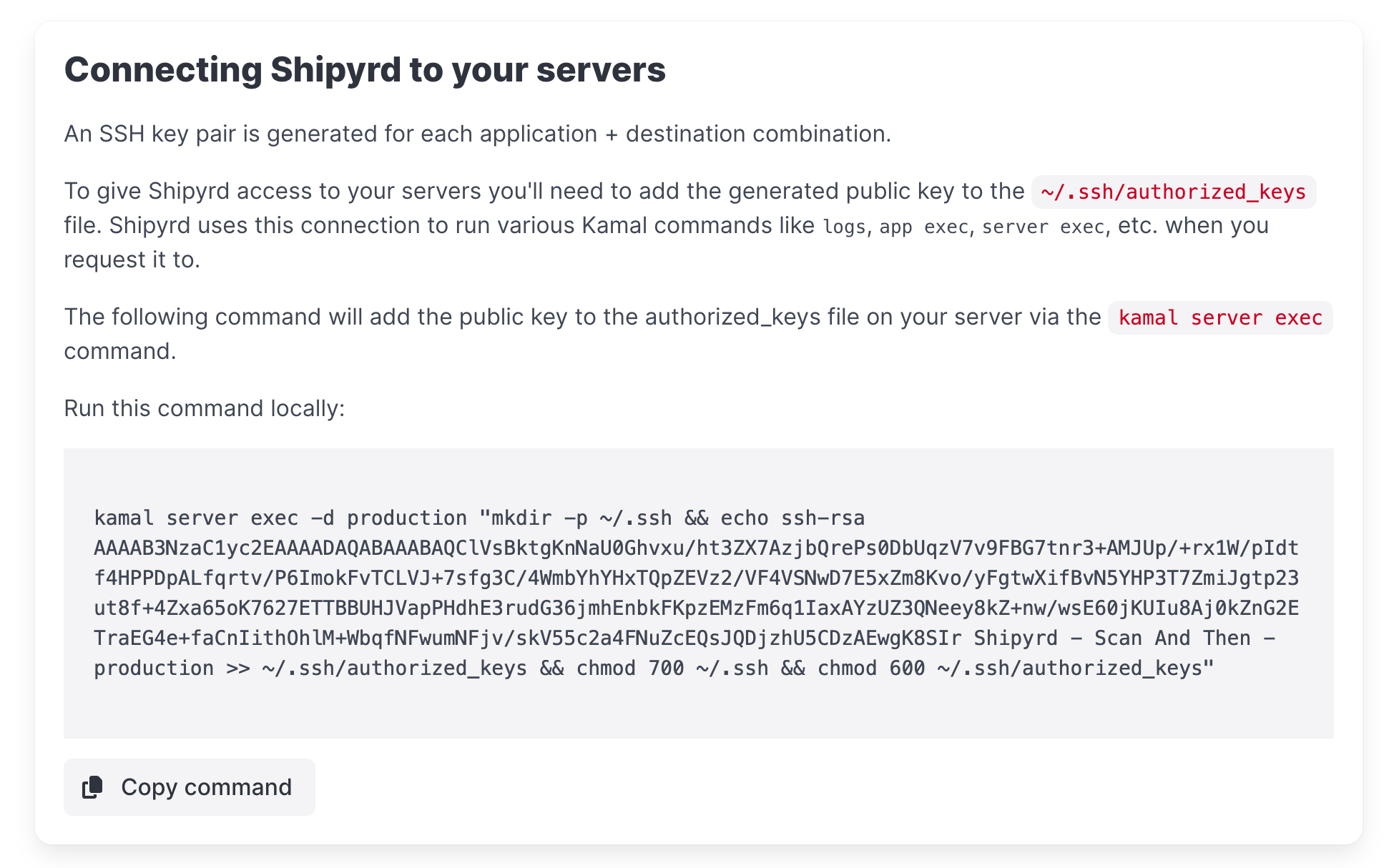Click 'kamal server exec -d' at command start
The height and width of the screenshot is (868, 1399).
pyautogui.click(x=213, y=518)
